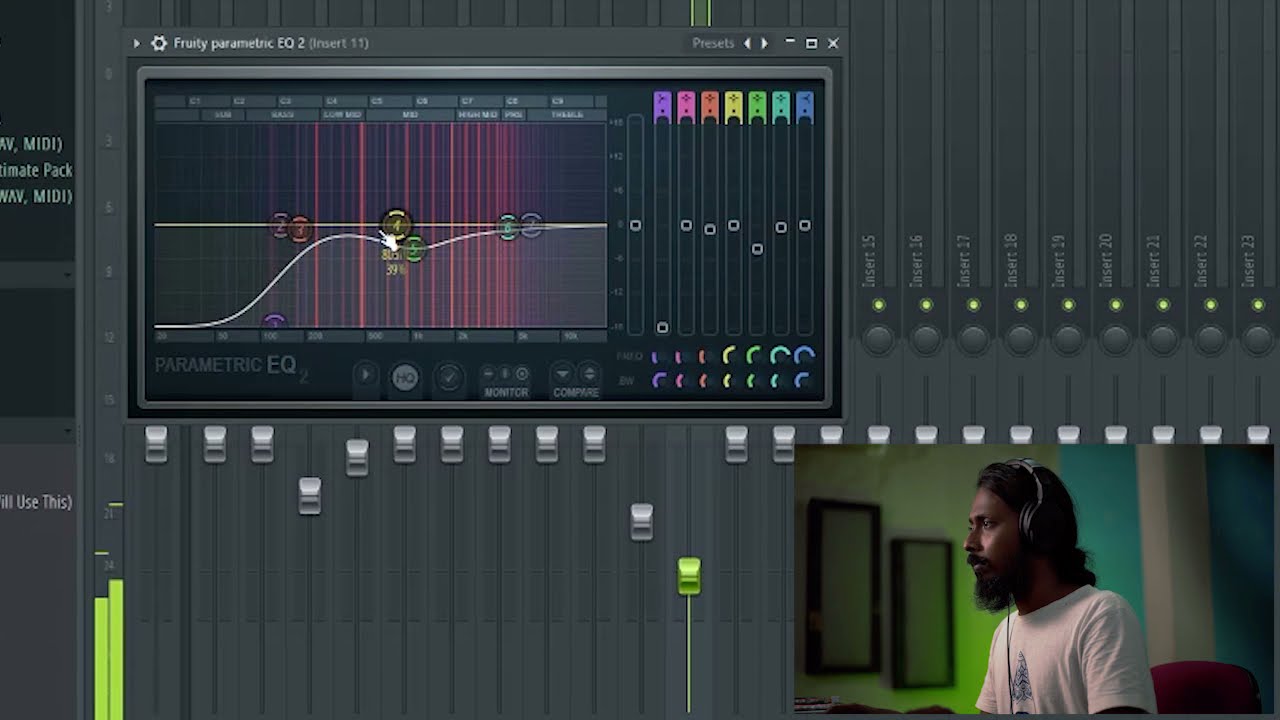Close the Fruity parametric EQ 2 window
This screenshot has width=1280, height=720.
tap(833, 43)
